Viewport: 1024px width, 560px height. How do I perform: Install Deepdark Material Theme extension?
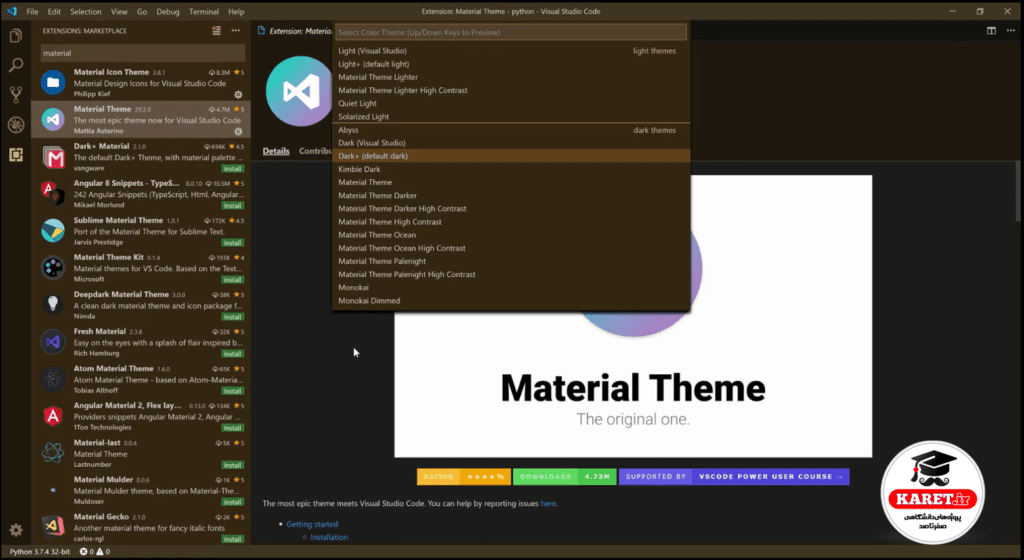[232, 317]
